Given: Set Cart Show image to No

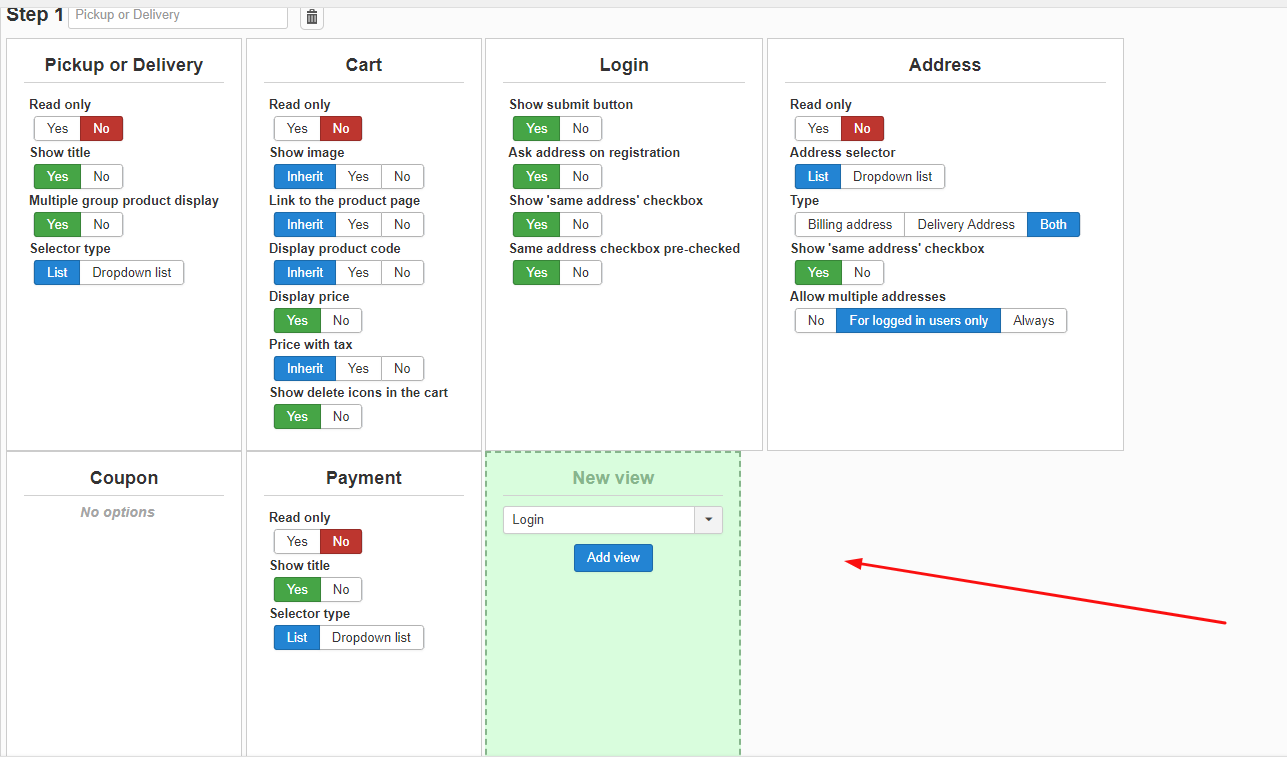Looking at the screenshot, I should click(x=402, y=176).
